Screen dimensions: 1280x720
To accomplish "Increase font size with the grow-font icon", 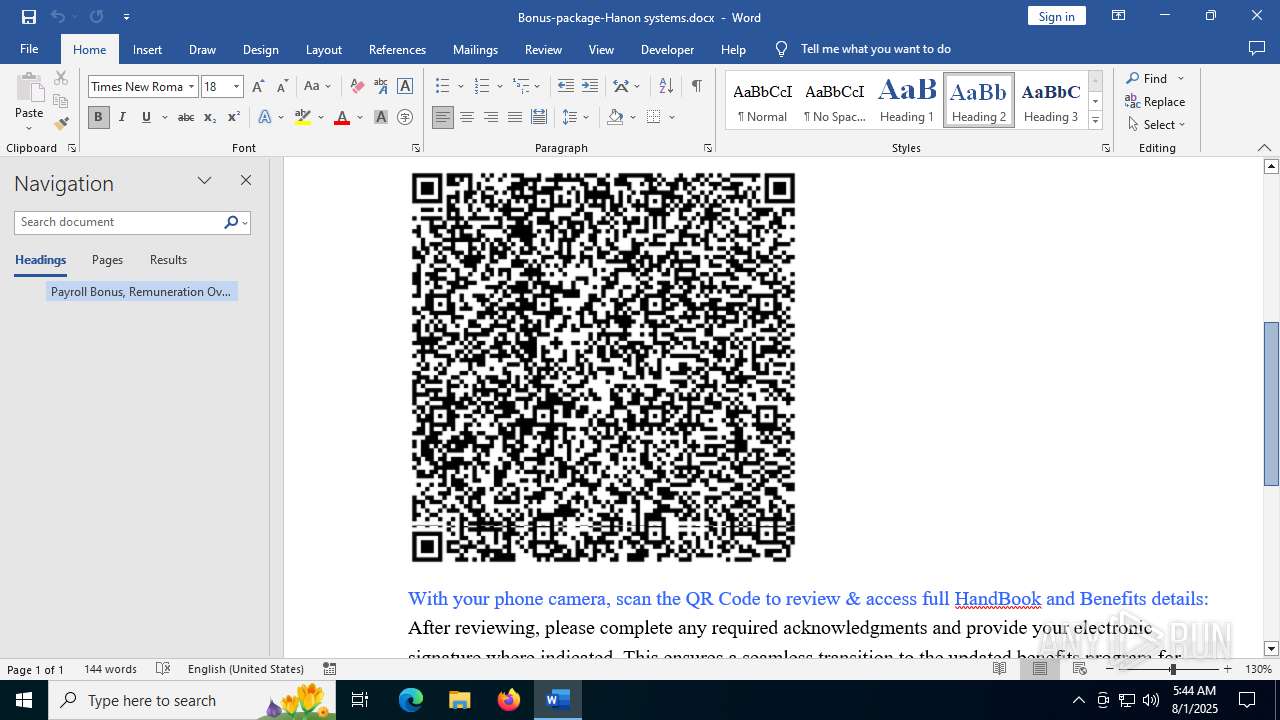I will (259, 87).
